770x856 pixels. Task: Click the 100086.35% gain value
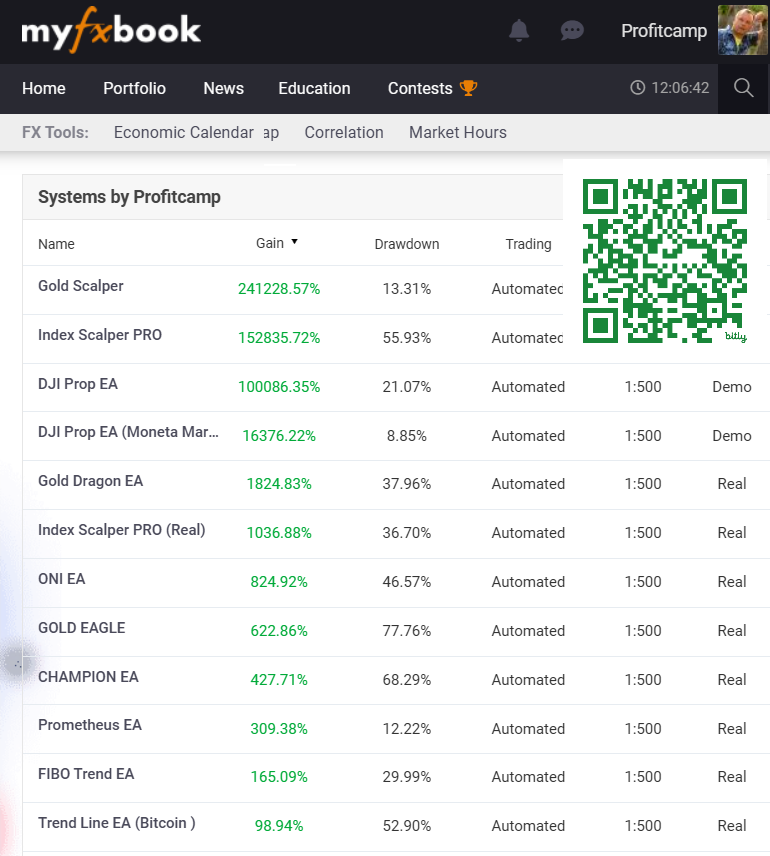pyautogui.click(x=279, y=387)
